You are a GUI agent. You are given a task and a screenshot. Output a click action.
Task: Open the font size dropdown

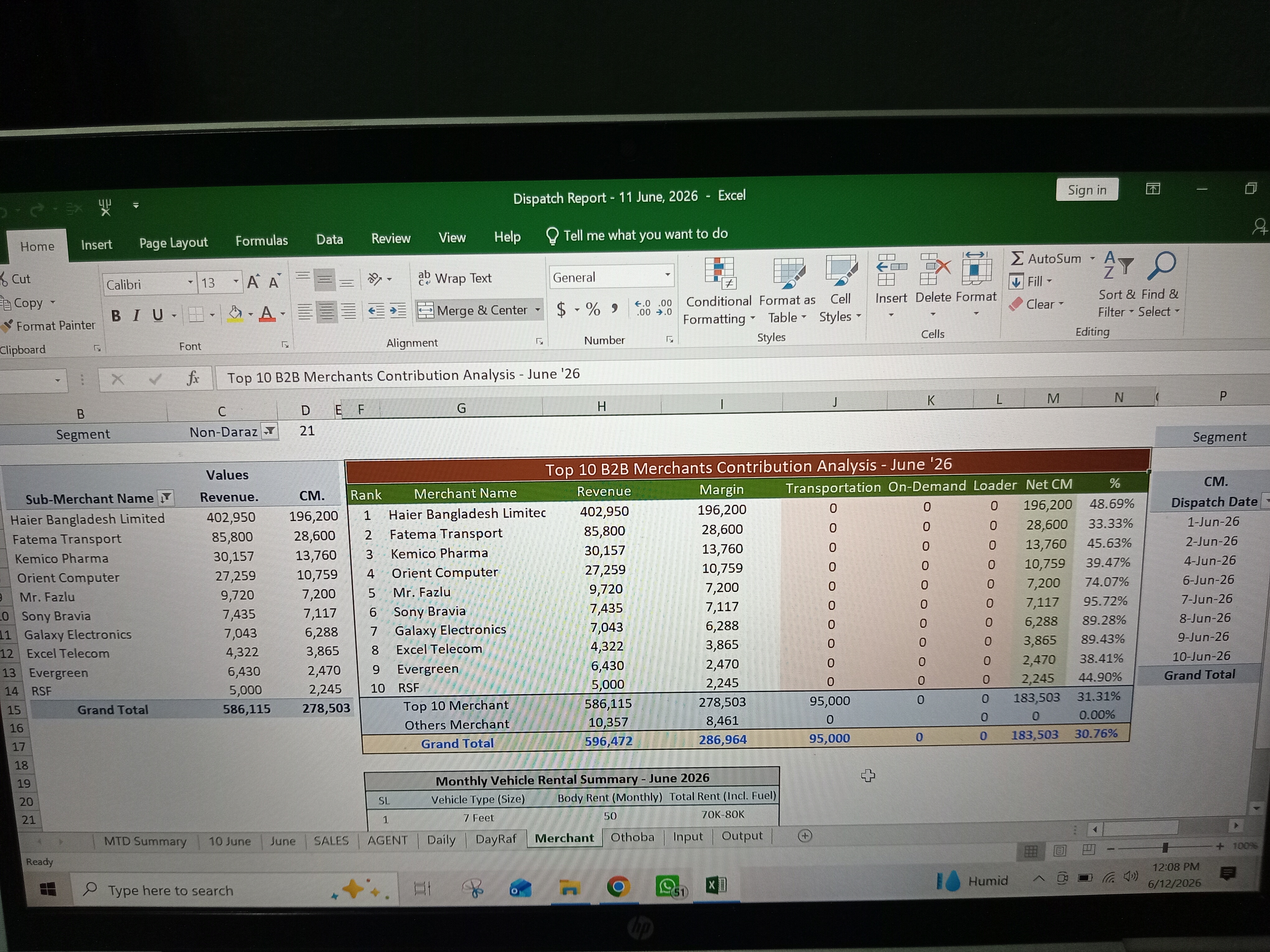(236, 282)
